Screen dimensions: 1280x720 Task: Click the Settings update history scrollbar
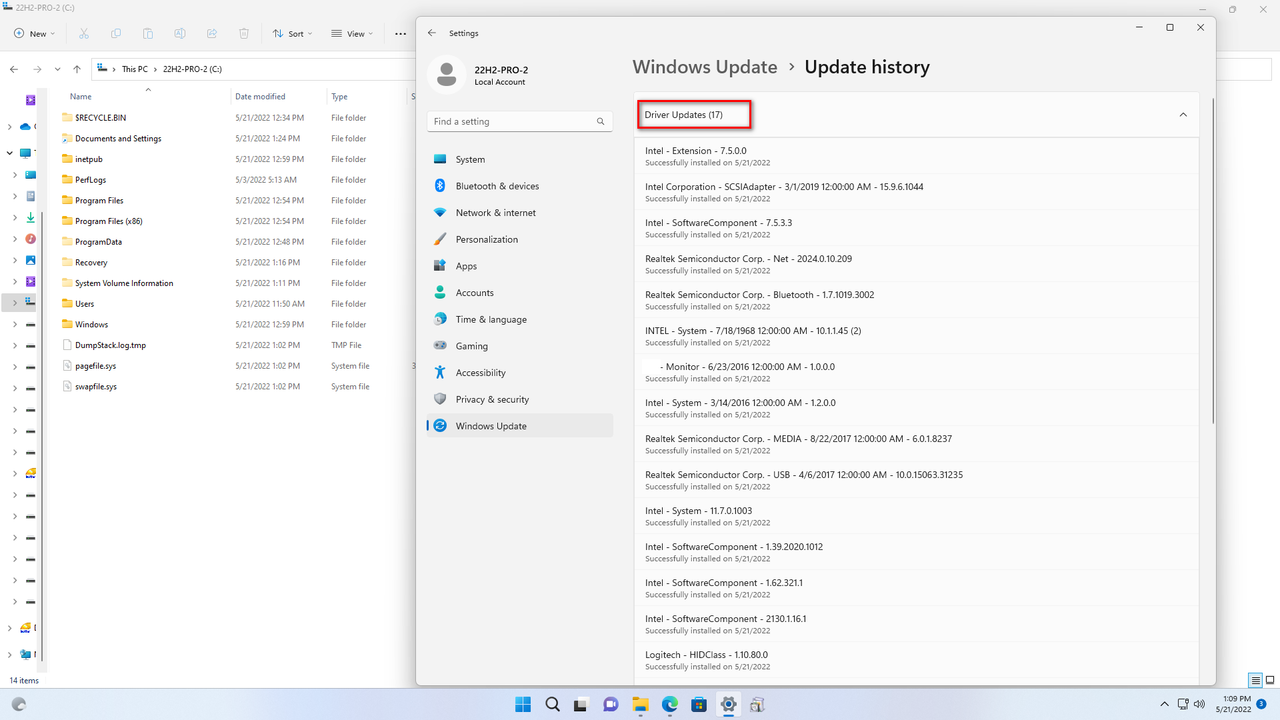(1212, 262)
